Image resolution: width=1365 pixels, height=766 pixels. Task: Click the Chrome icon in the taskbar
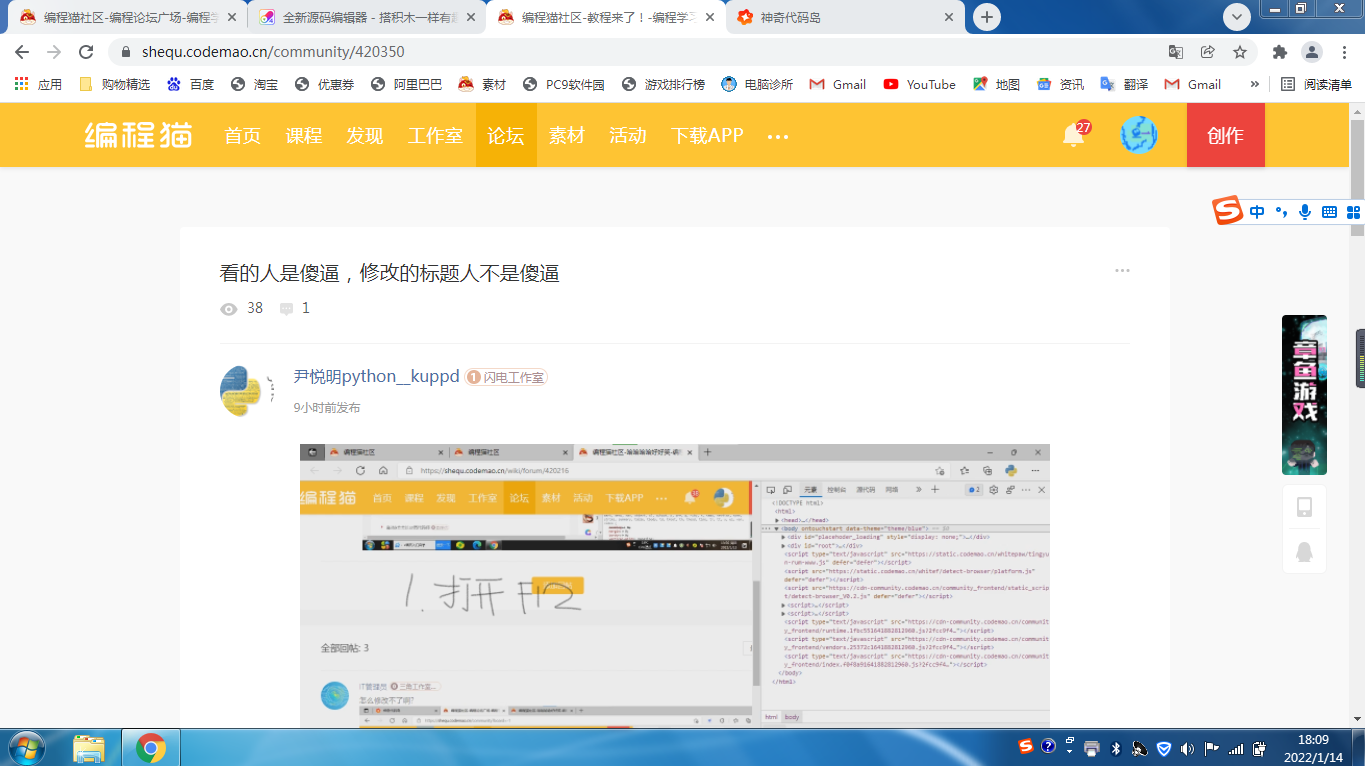(x=151, y=747)
